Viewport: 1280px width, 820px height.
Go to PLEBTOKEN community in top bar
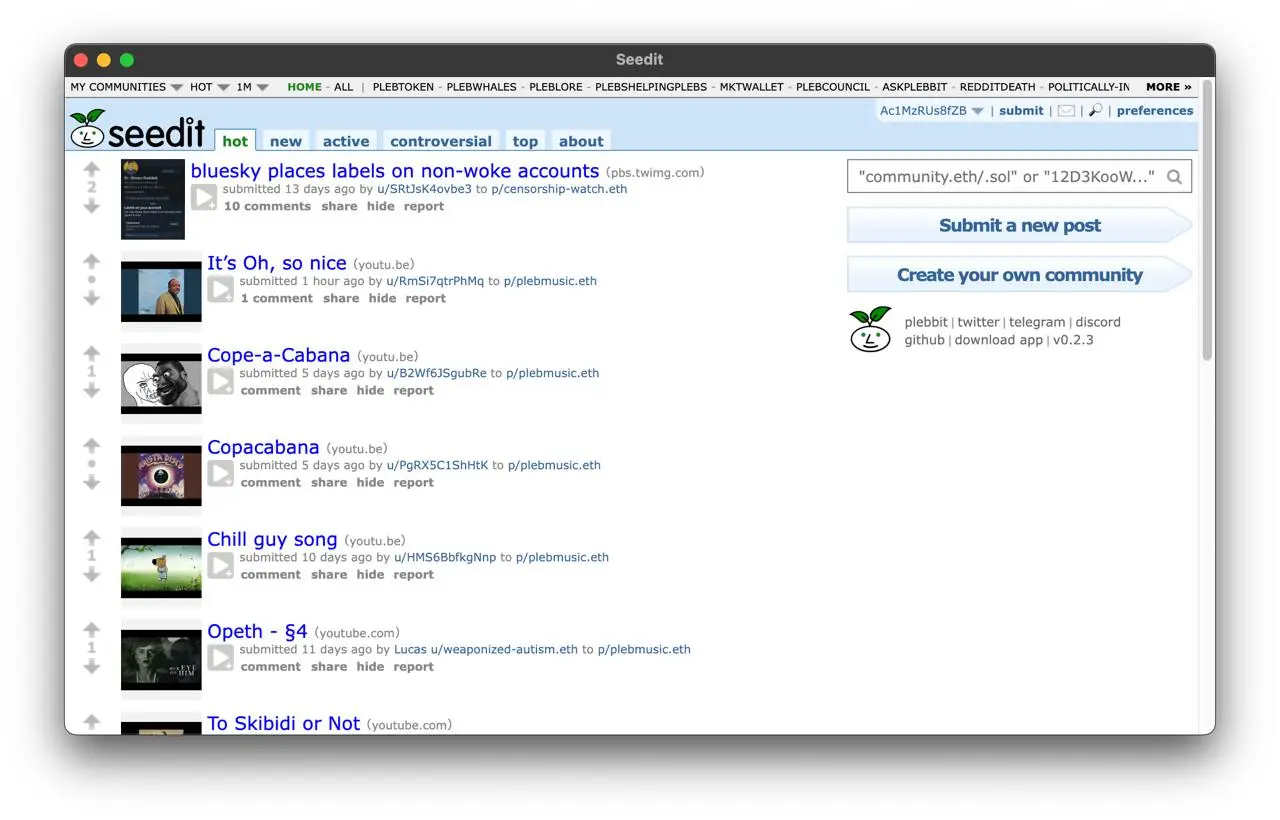coord(403,87)
